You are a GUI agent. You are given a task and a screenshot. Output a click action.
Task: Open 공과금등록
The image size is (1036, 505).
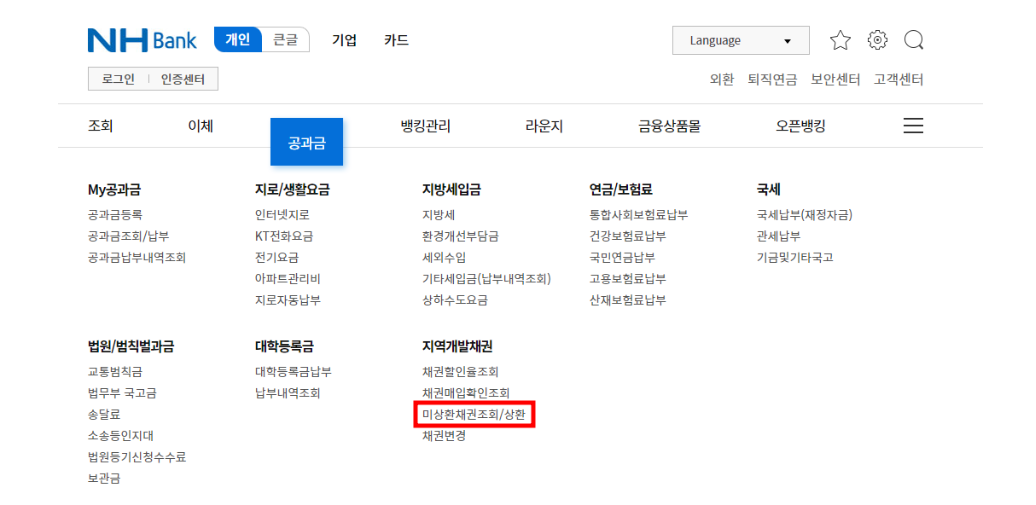point(115,215)
